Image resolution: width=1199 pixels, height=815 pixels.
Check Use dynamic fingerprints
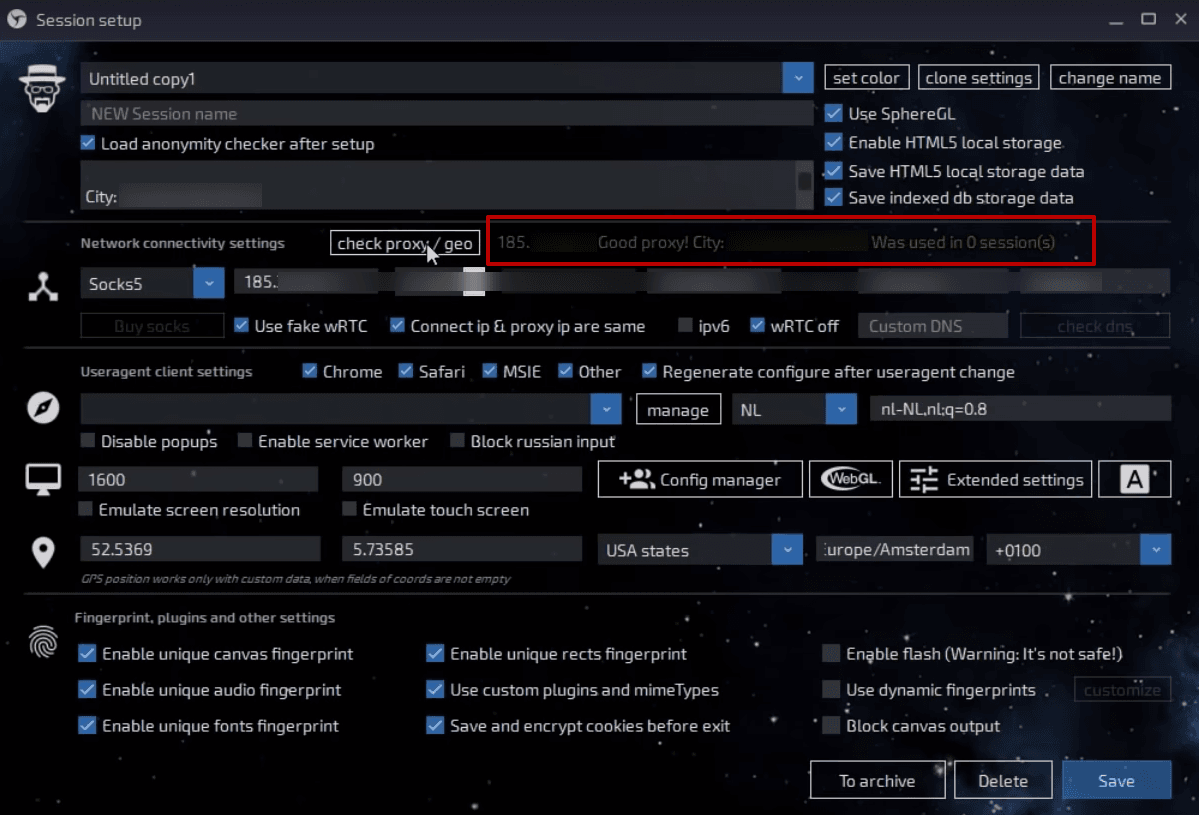point(831,689)
